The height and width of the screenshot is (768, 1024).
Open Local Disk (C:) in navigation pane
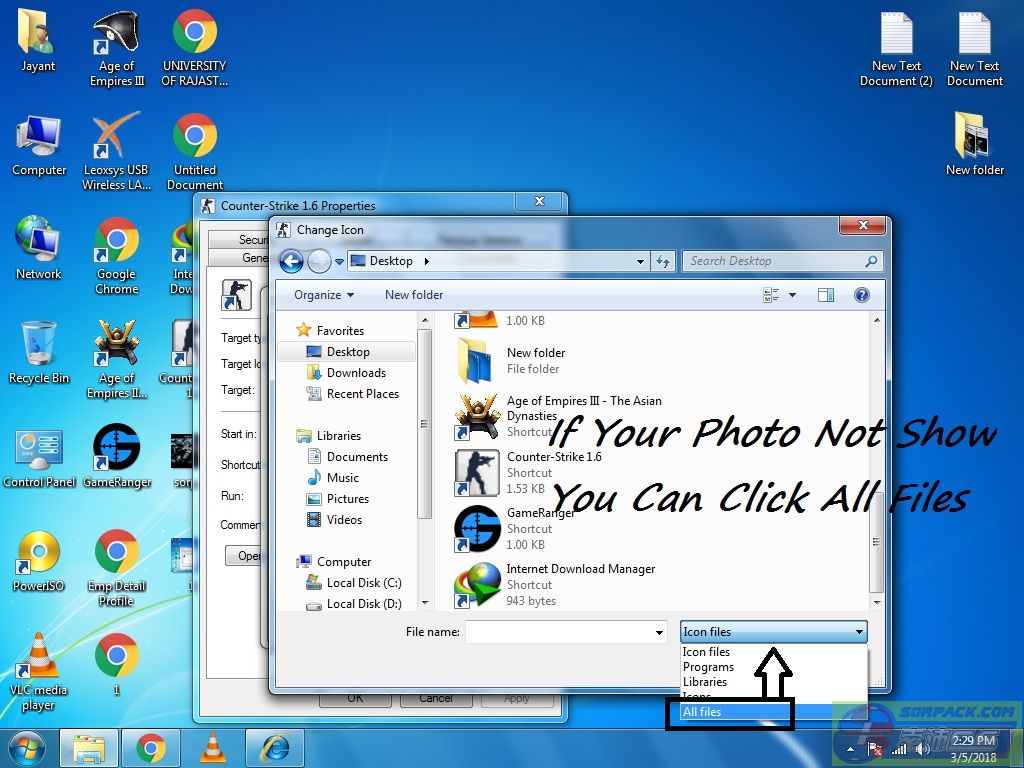[363, 583]
